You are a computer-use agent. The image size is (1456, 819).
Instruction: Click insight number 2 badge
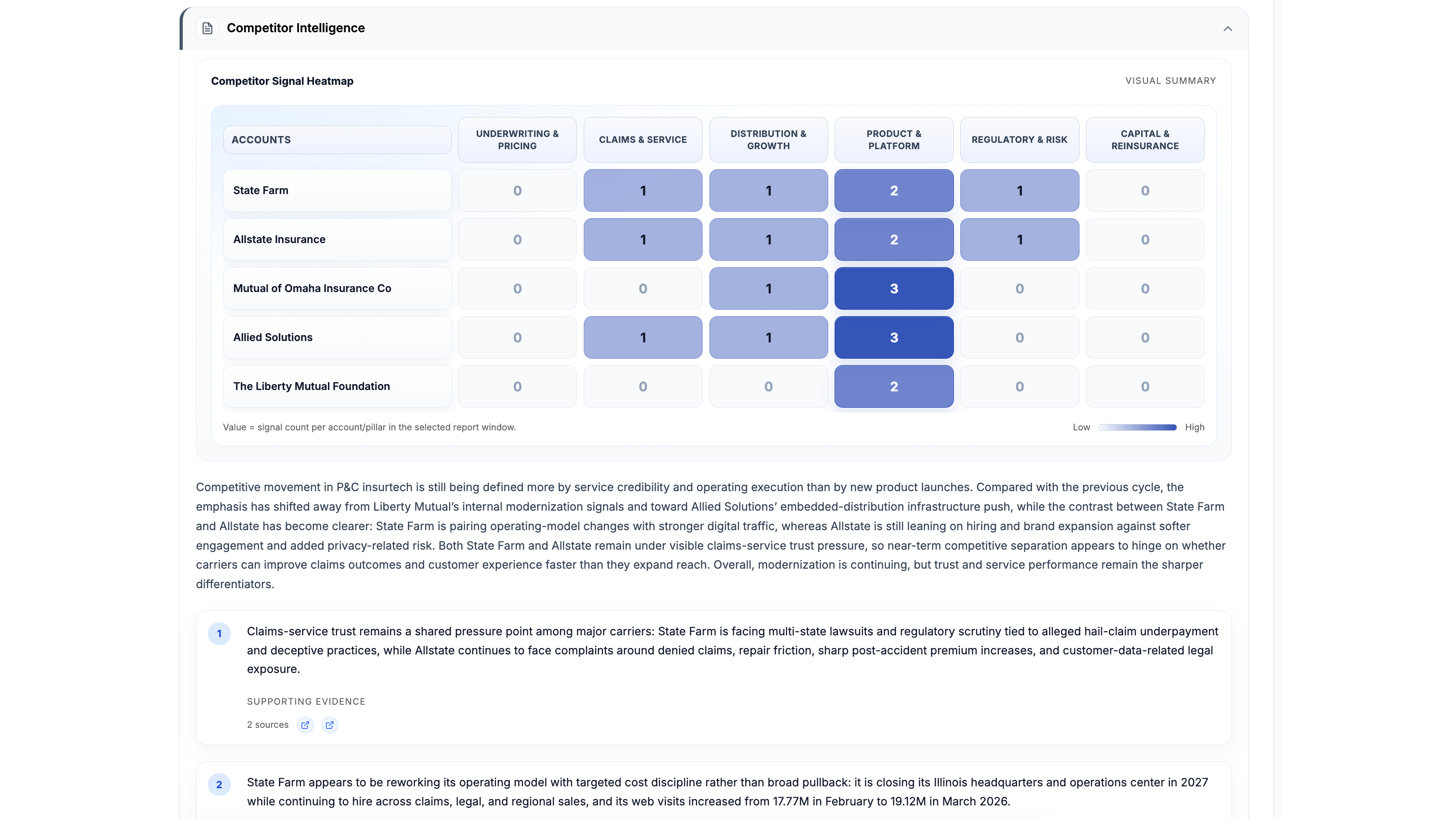click(x=219, y=785)
